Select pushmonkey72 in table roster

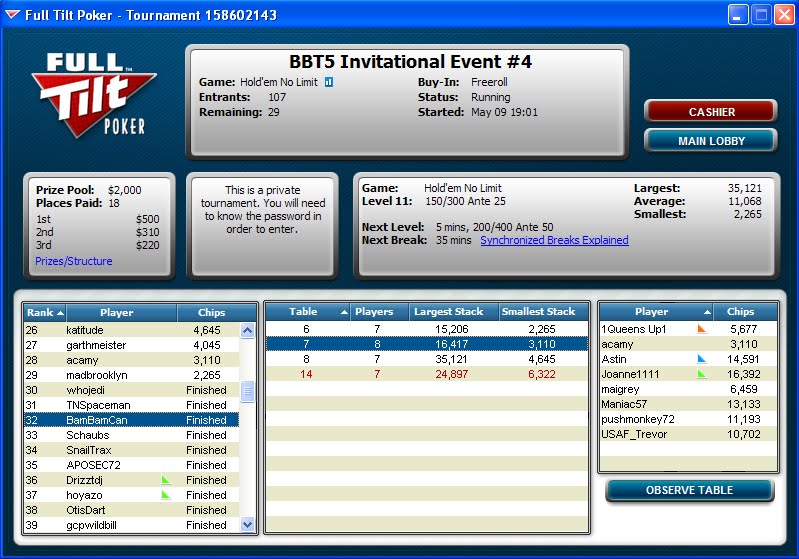coord(688,419)
